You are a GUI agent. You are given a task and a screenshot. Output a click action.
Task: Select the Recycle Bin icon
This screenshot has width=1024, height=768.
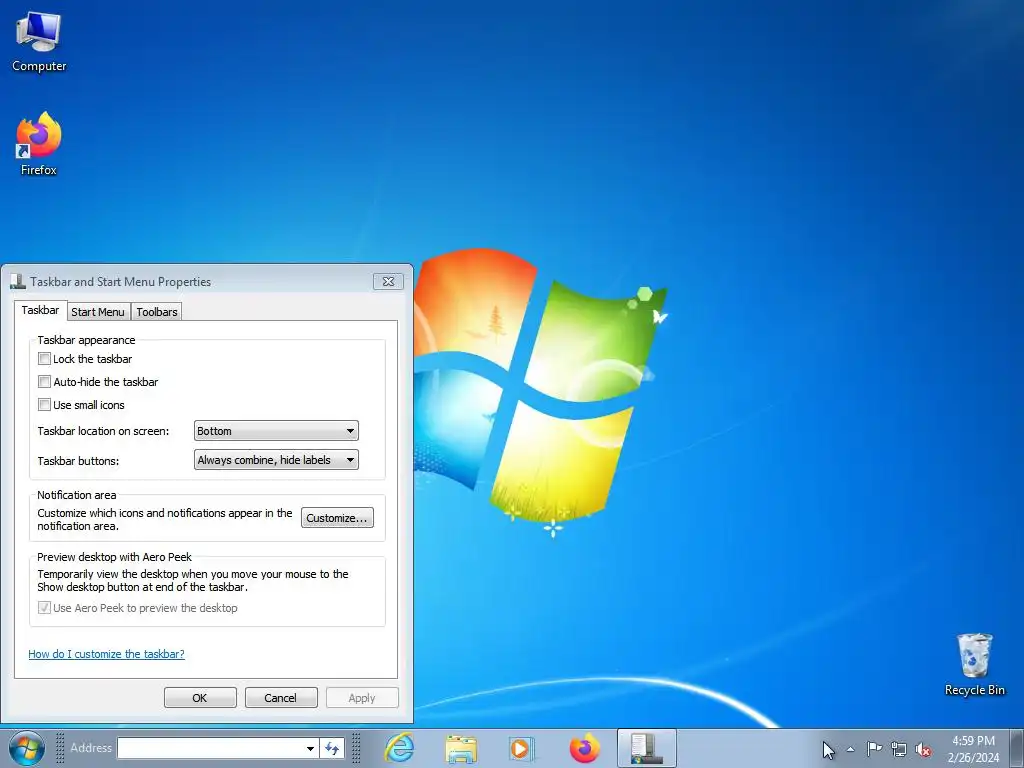974,664
